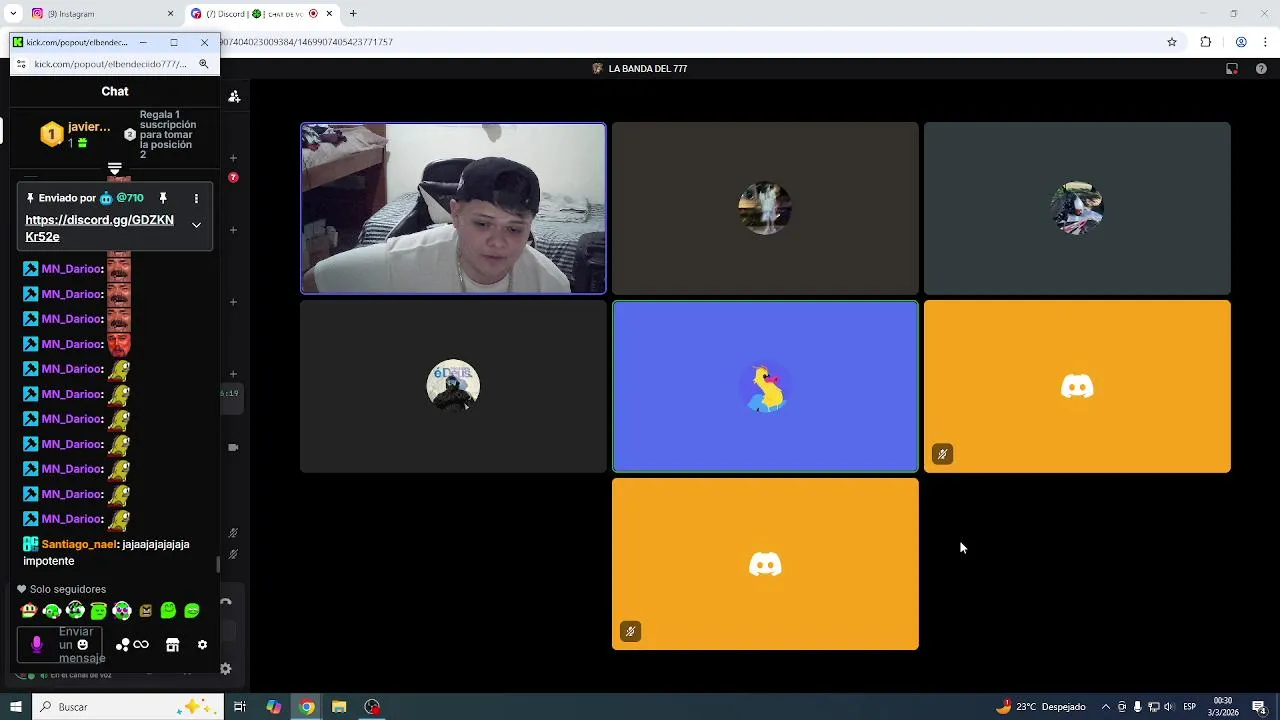Toggle the system volume icon in tray

[1169, 707]
